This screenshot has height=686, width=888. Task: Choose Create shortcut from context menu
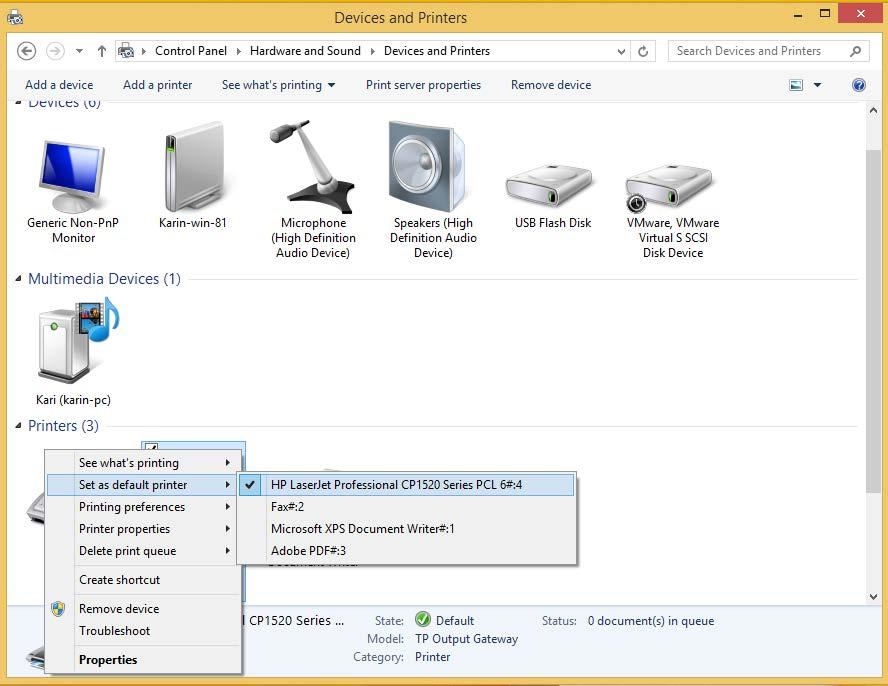[144, 580]
